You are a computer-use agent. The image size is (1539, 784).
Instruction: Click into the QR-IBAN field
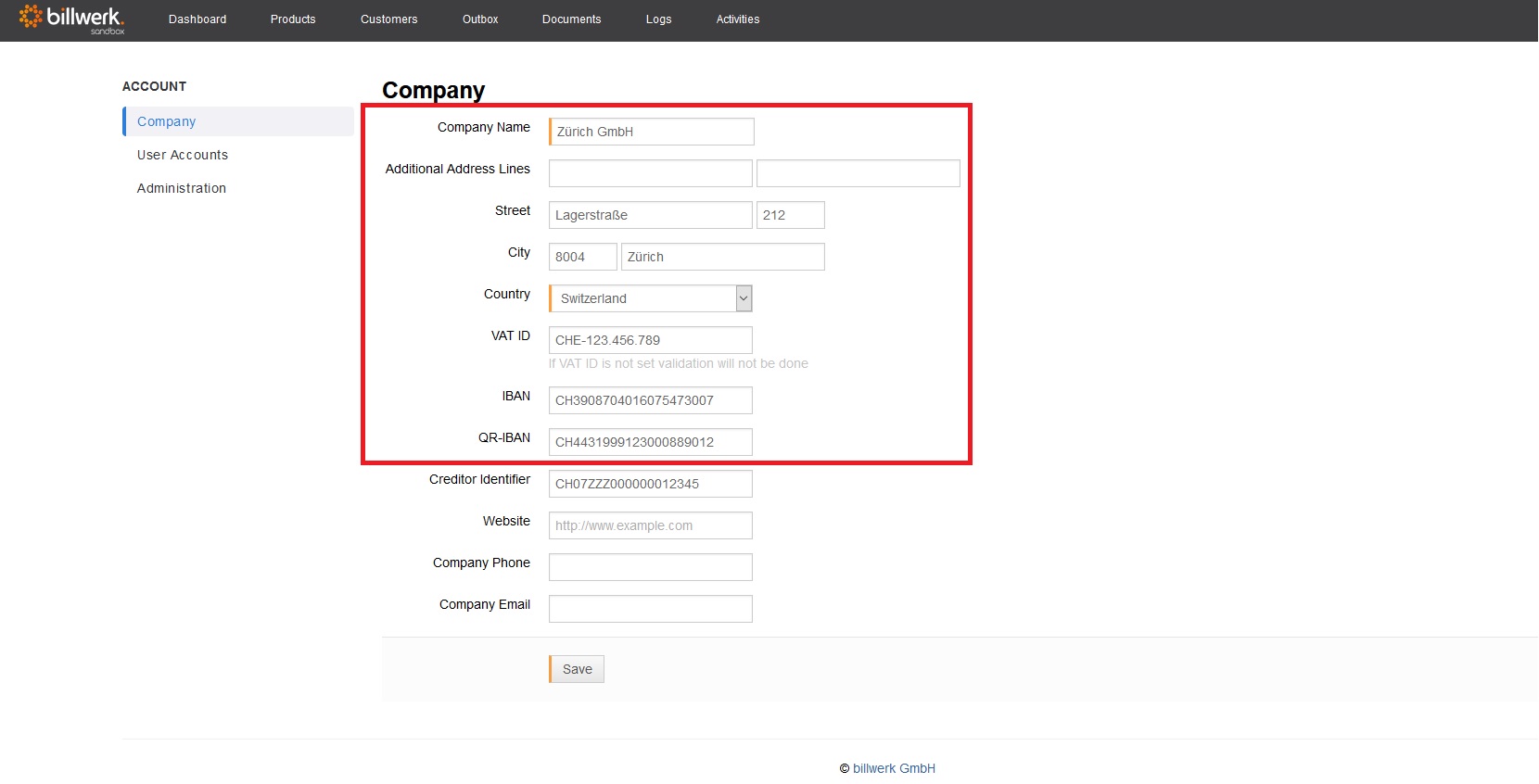coord(651,442)
